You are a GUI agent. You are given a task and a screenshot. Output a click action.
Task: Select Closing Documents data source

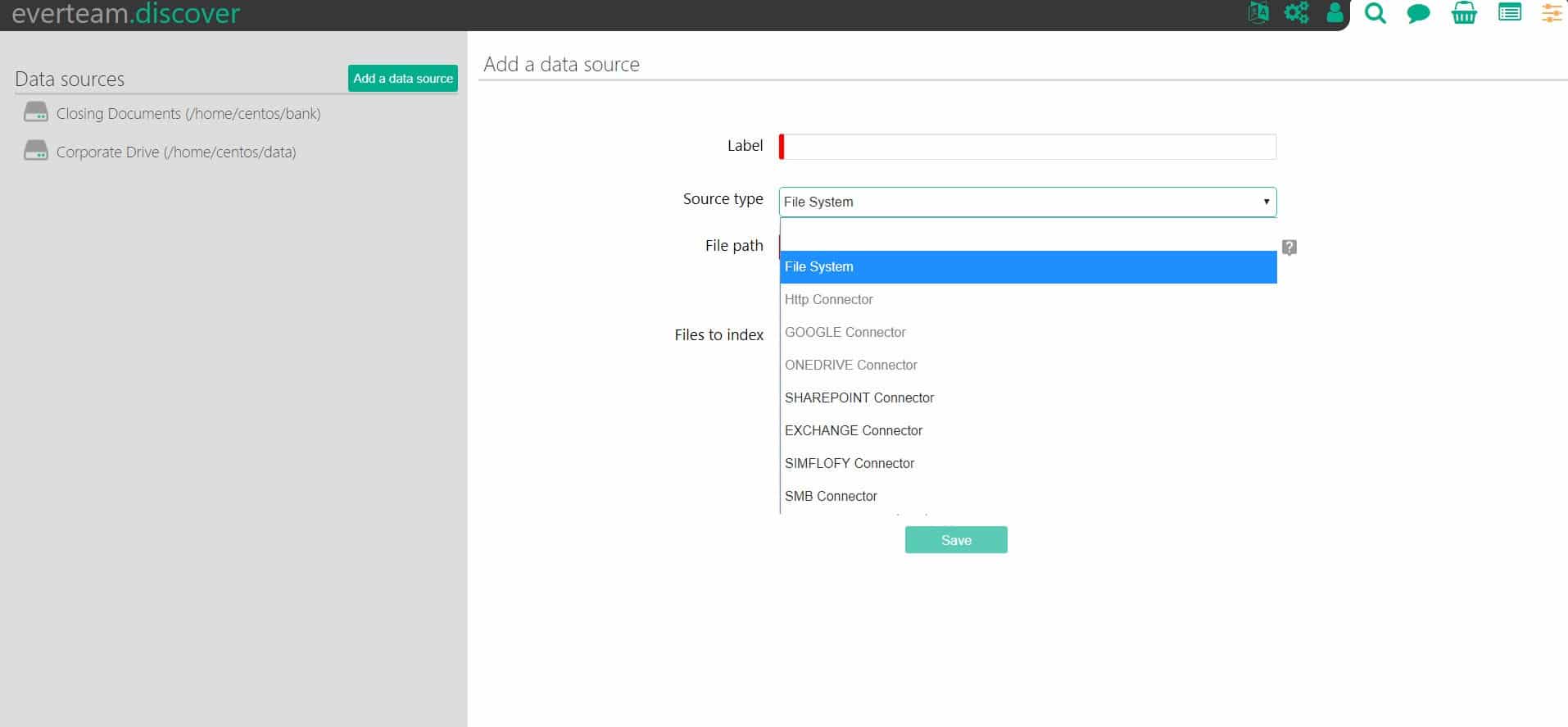click(x=188, y=114)
